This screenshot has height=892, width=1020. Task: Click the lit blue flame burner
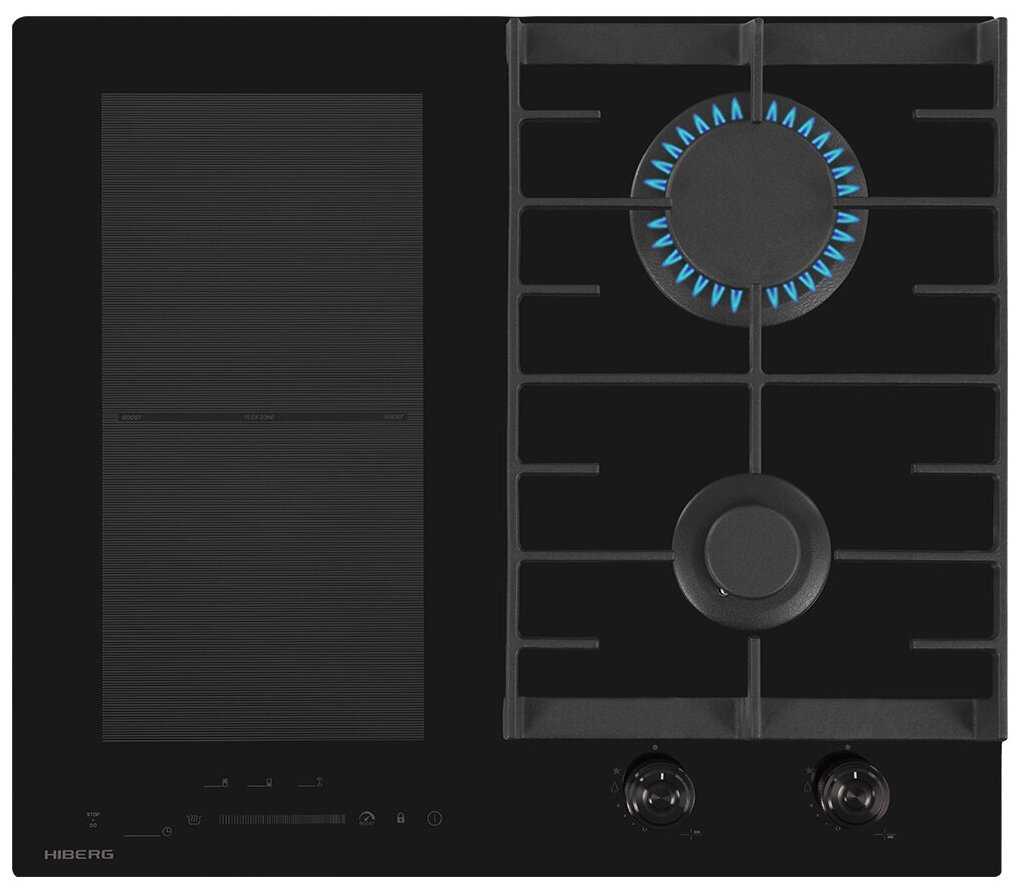(x=749, y=204)
